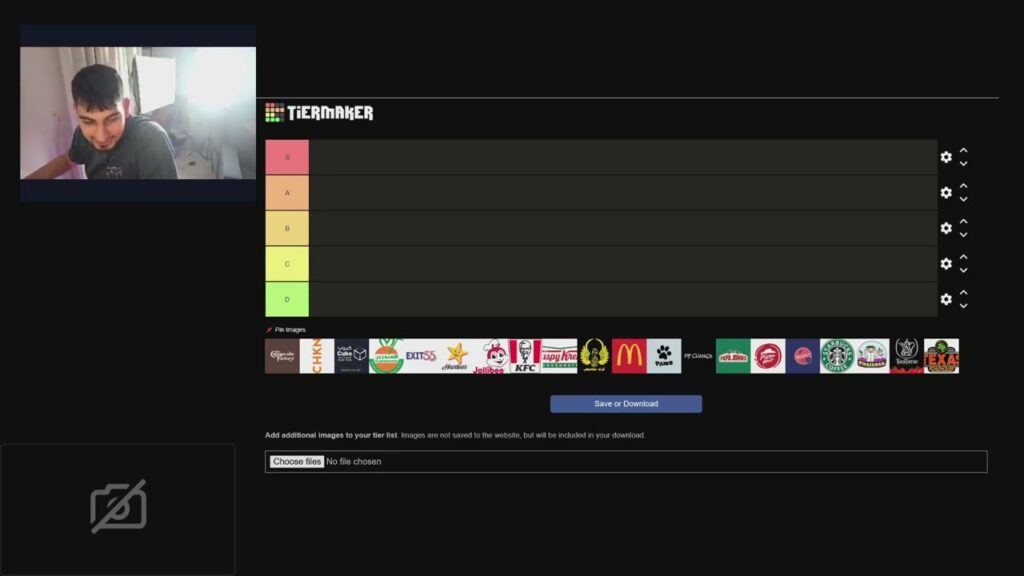This screenshot has width=1024, height=576.
Task: Pick the Hardee's star logo
Action: 455,356
